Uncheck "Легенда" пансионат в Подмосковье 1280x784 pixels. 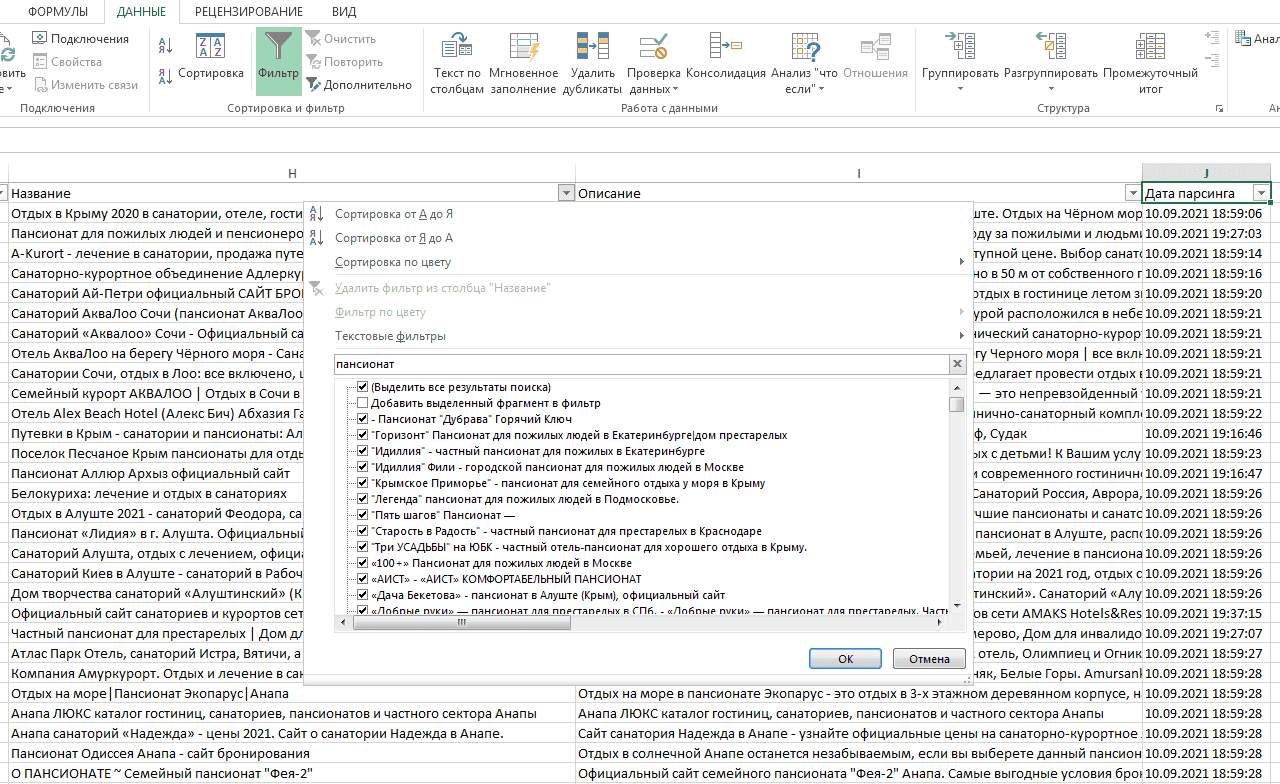click(x=363, y=499)
